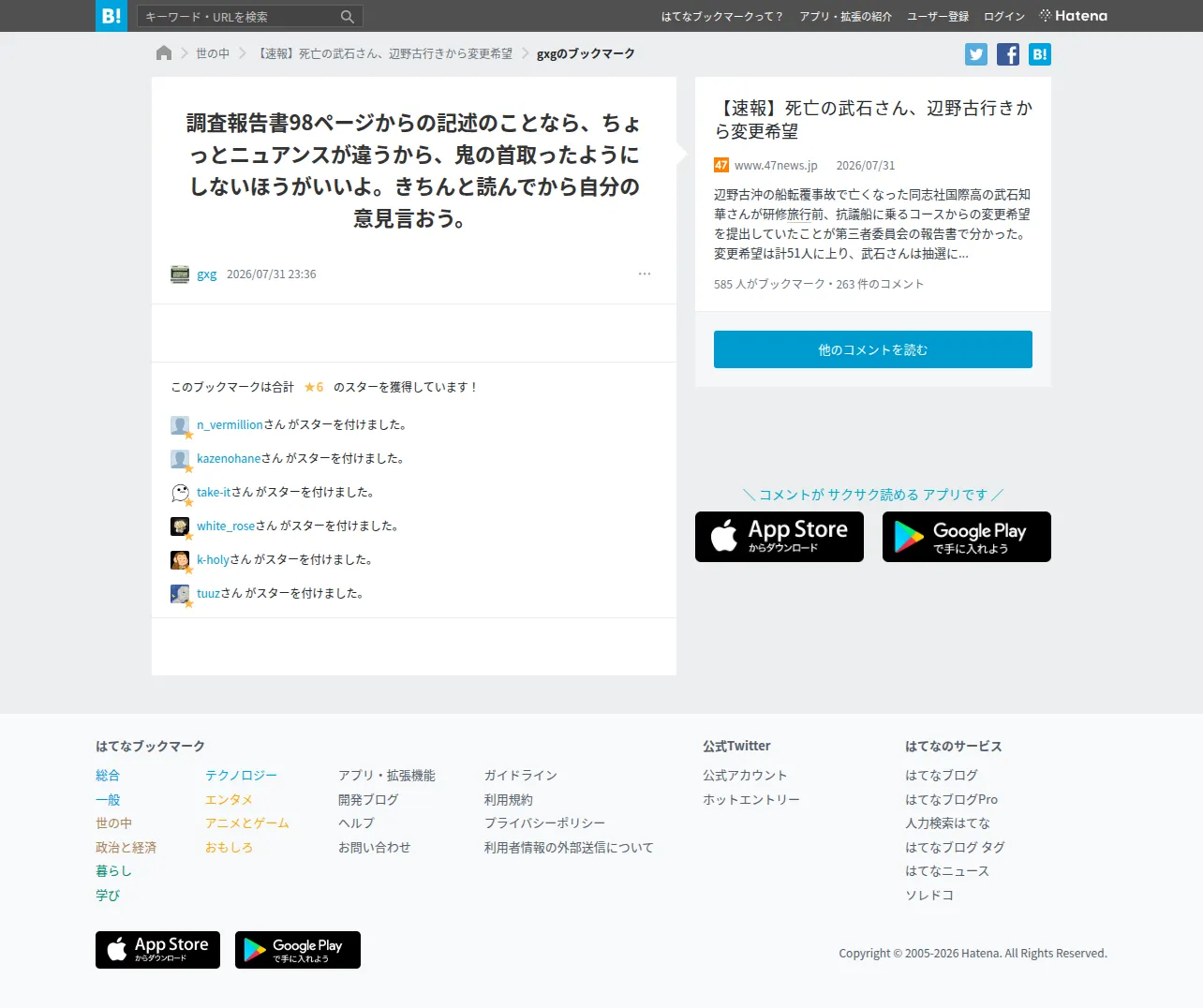Open the three-dot menu of the comment

point(645,274)
